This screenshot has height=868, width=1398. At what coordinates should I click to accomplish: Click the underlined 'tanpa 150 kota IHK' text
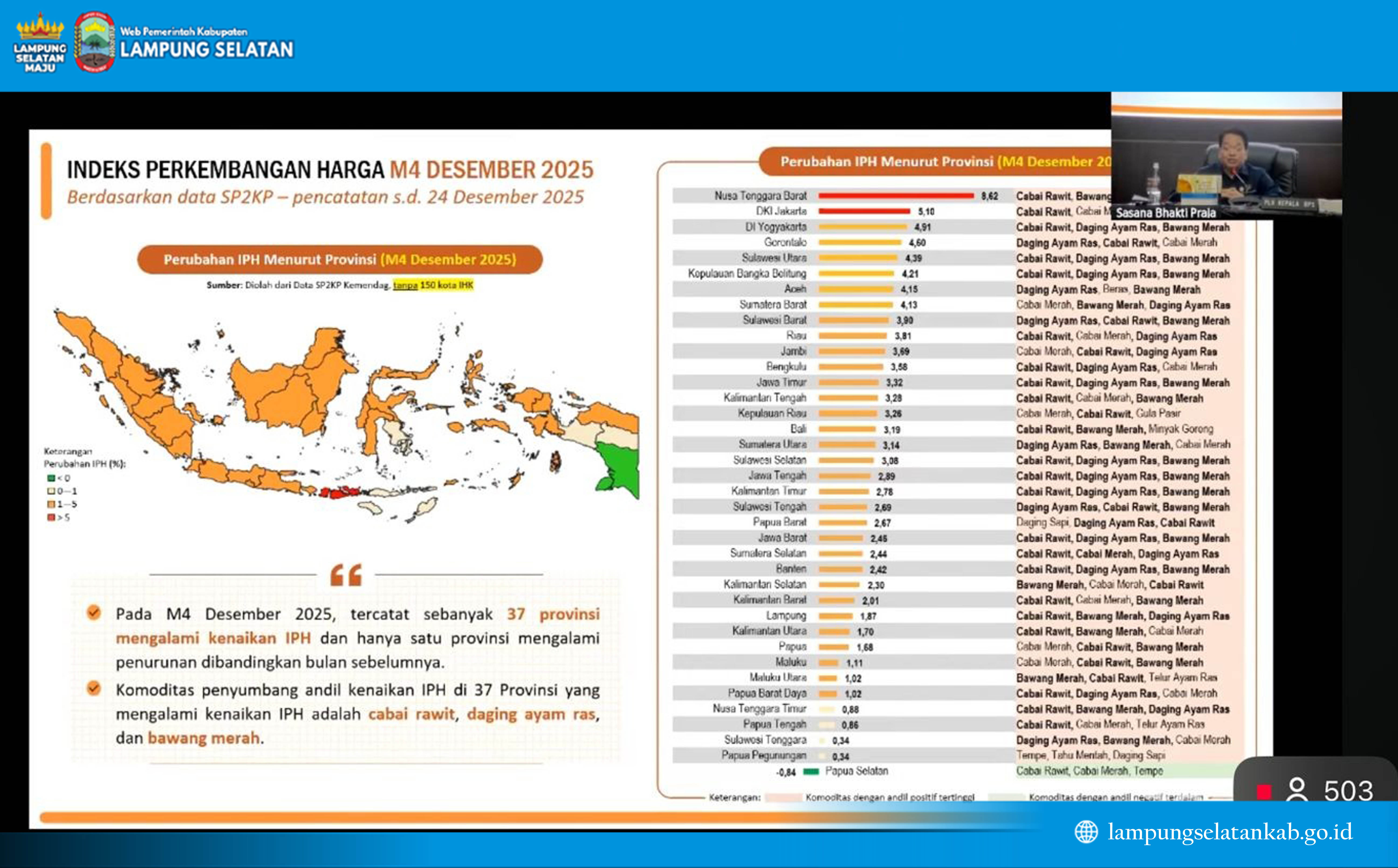tap(433, 285)
